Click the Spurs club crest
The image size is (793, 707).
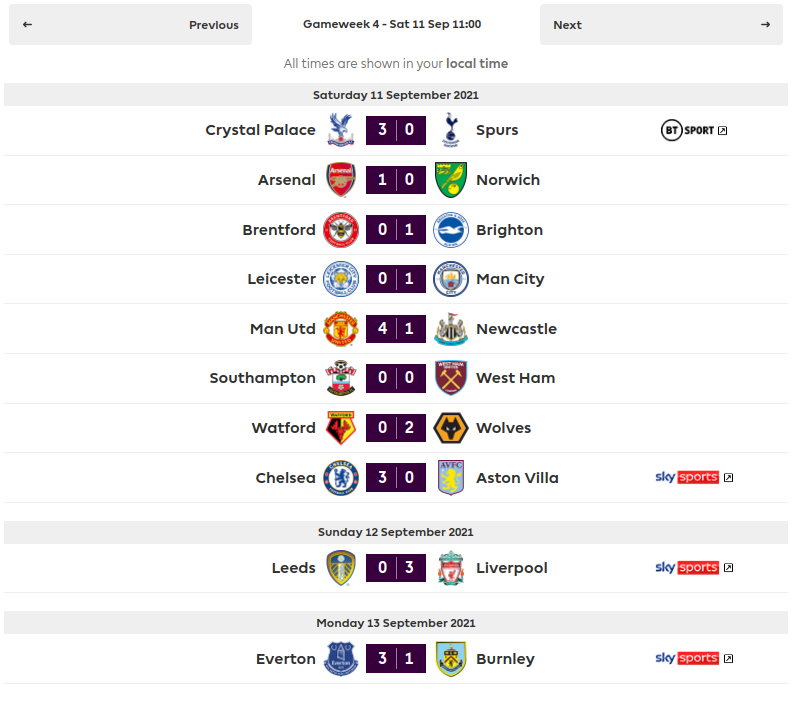pyautogui.click(x=451, y=130)
